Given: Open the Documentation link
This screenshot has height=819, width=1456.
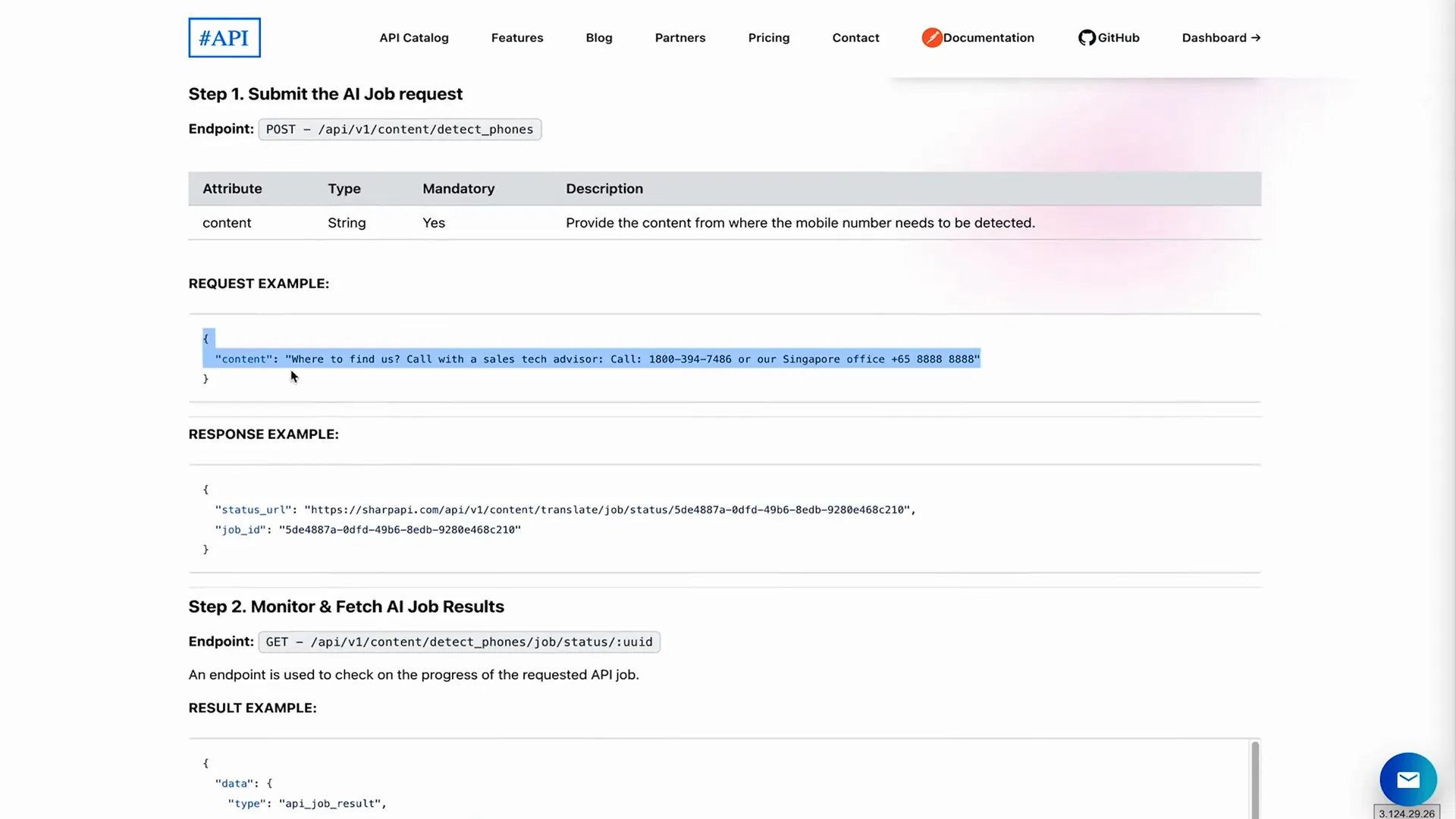Looking at the screenshot, I should point(988,38).
